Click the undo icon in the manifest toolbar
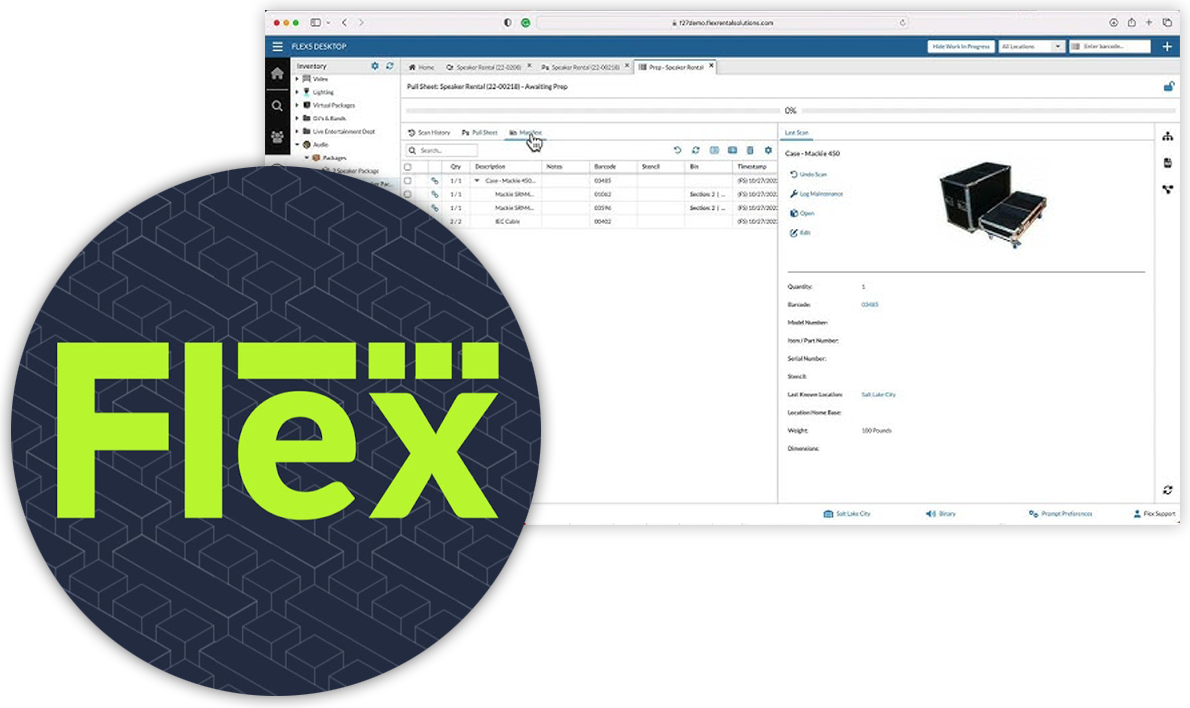 click(x=677, y=150)
